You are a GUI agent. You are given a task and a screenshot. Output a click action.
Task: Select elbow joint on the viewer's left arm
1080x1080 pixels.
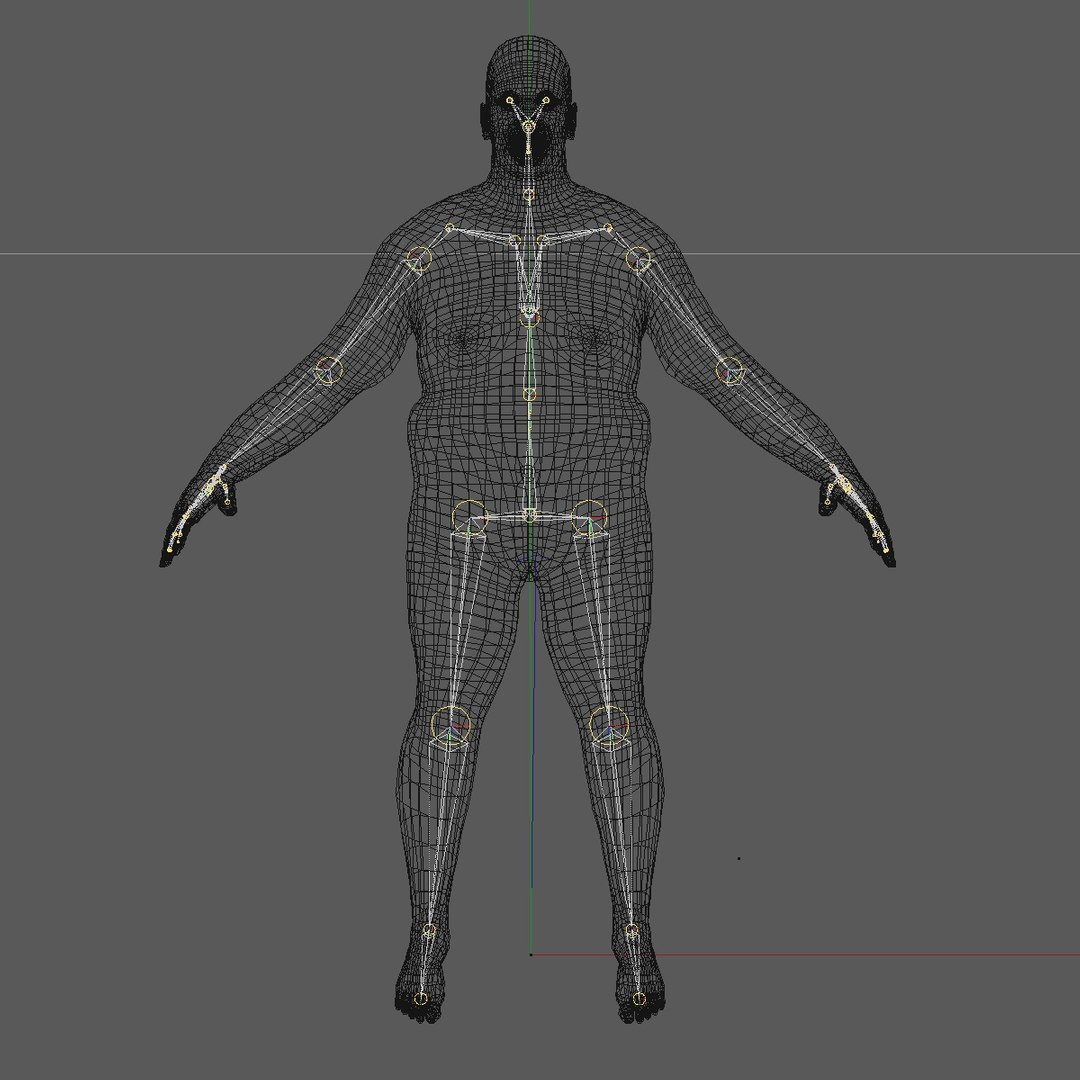pyautogui.click(x=329, y=371)
